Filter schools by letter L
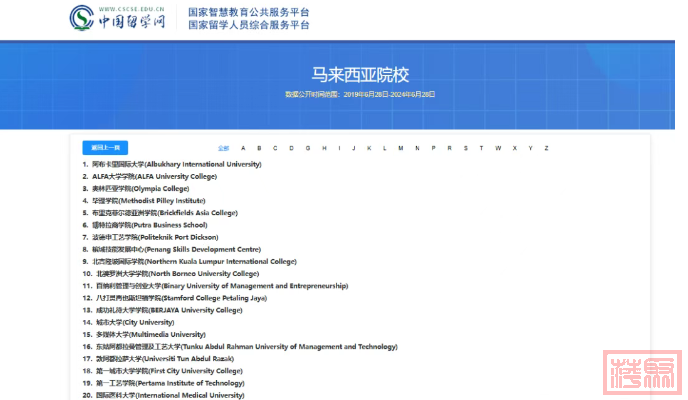 tap(384, 148)
